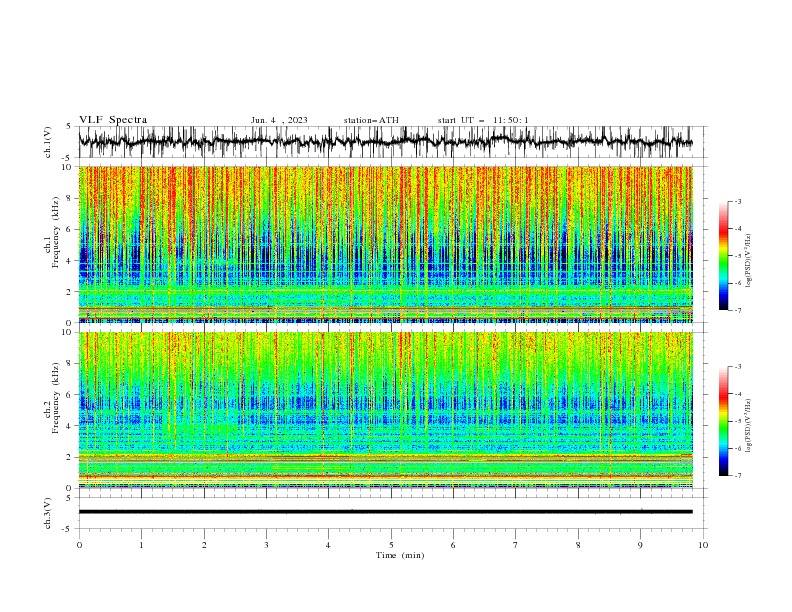This screenshot has height=612, width=792.
Task: Click the time axis tick label "3"
Action: (x=266, y=545)
